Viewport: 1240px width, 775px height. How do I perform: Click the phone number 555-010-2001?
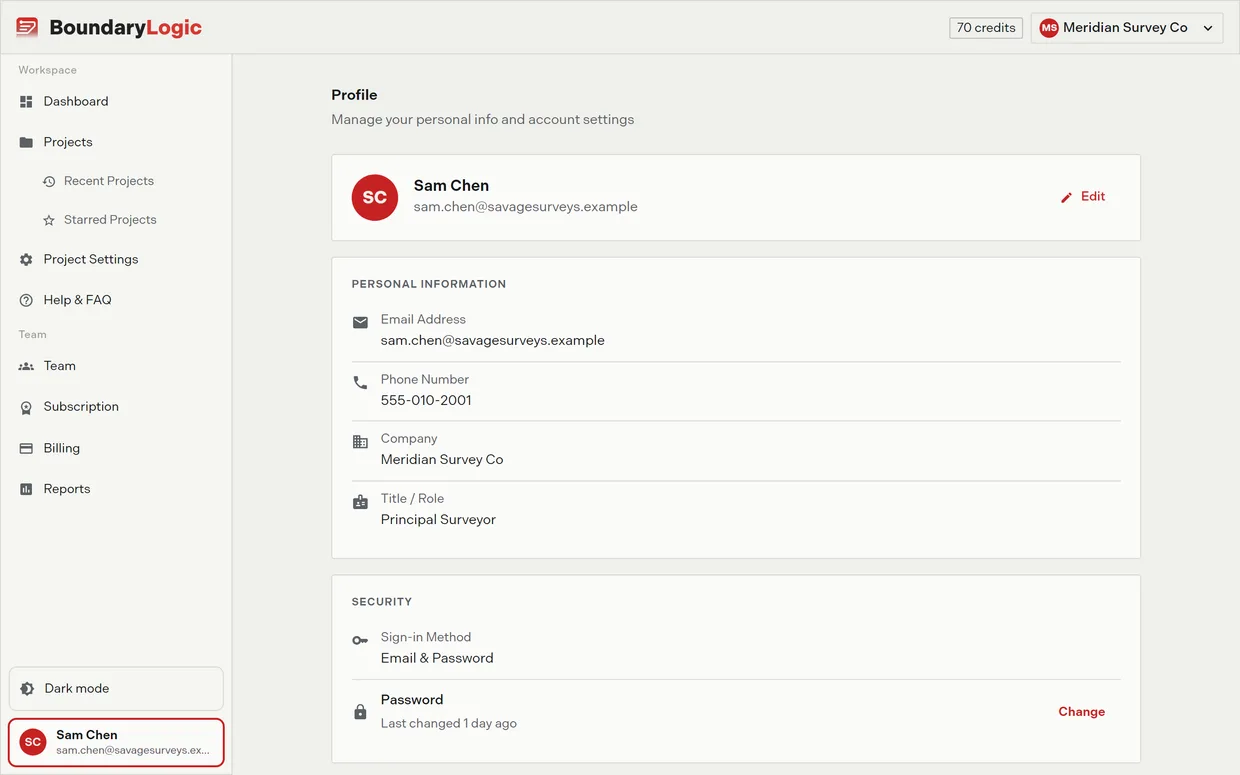(x=426, y=401)
